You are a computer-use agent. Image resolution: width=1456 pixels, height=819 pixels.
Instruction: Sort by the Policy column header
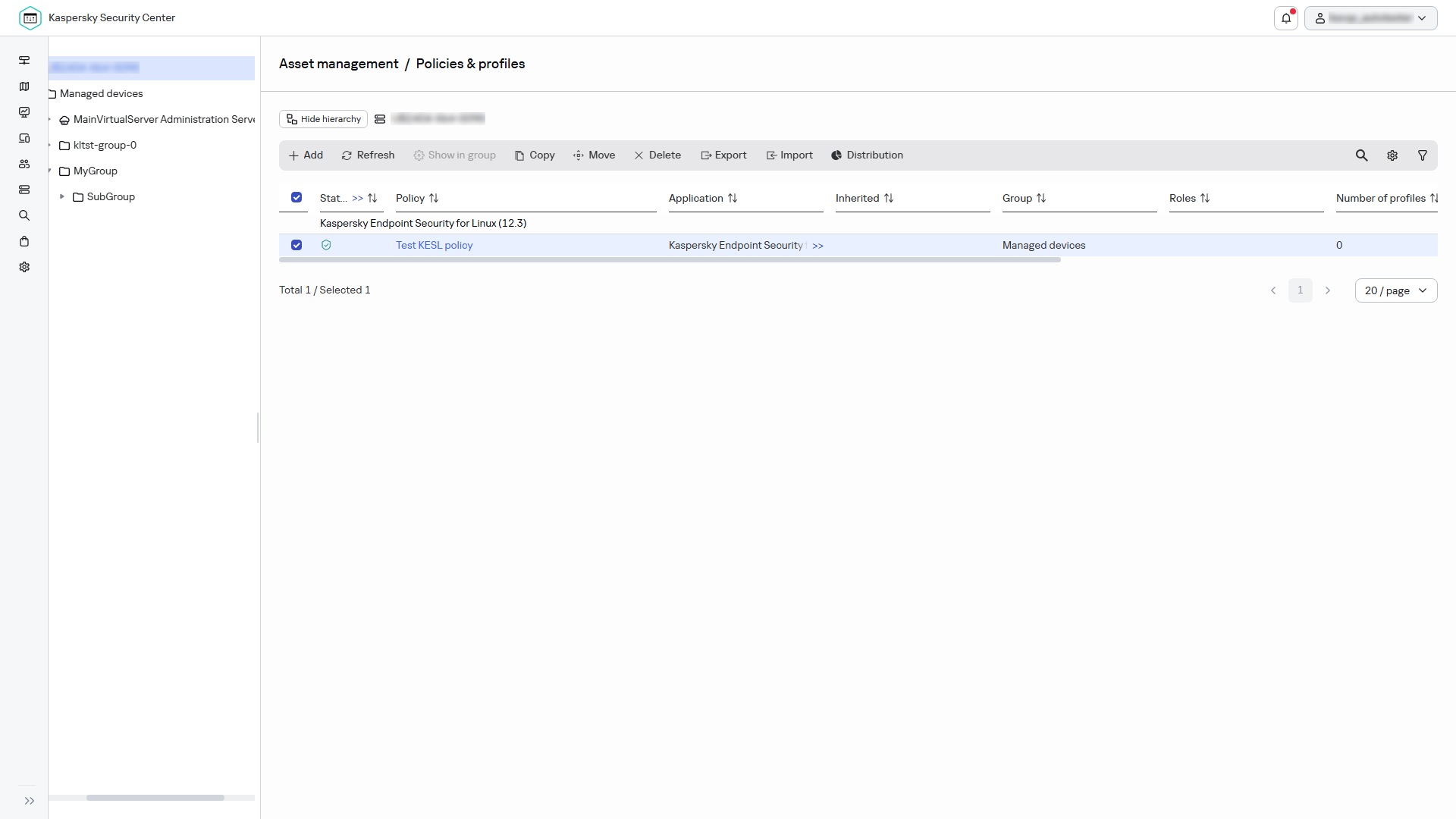click(x=417, y=199)
